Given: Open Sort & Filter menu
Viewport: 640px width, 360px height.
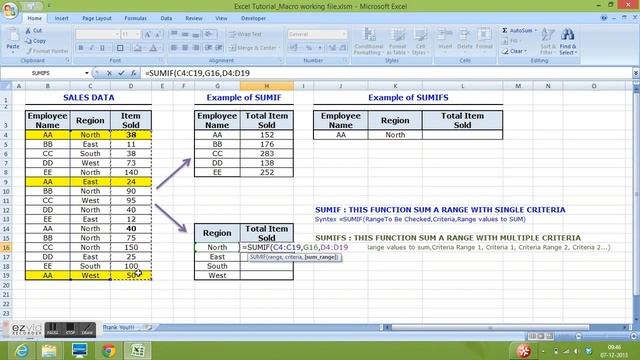Looking at the screenshot, I should [x=547, y=41].
